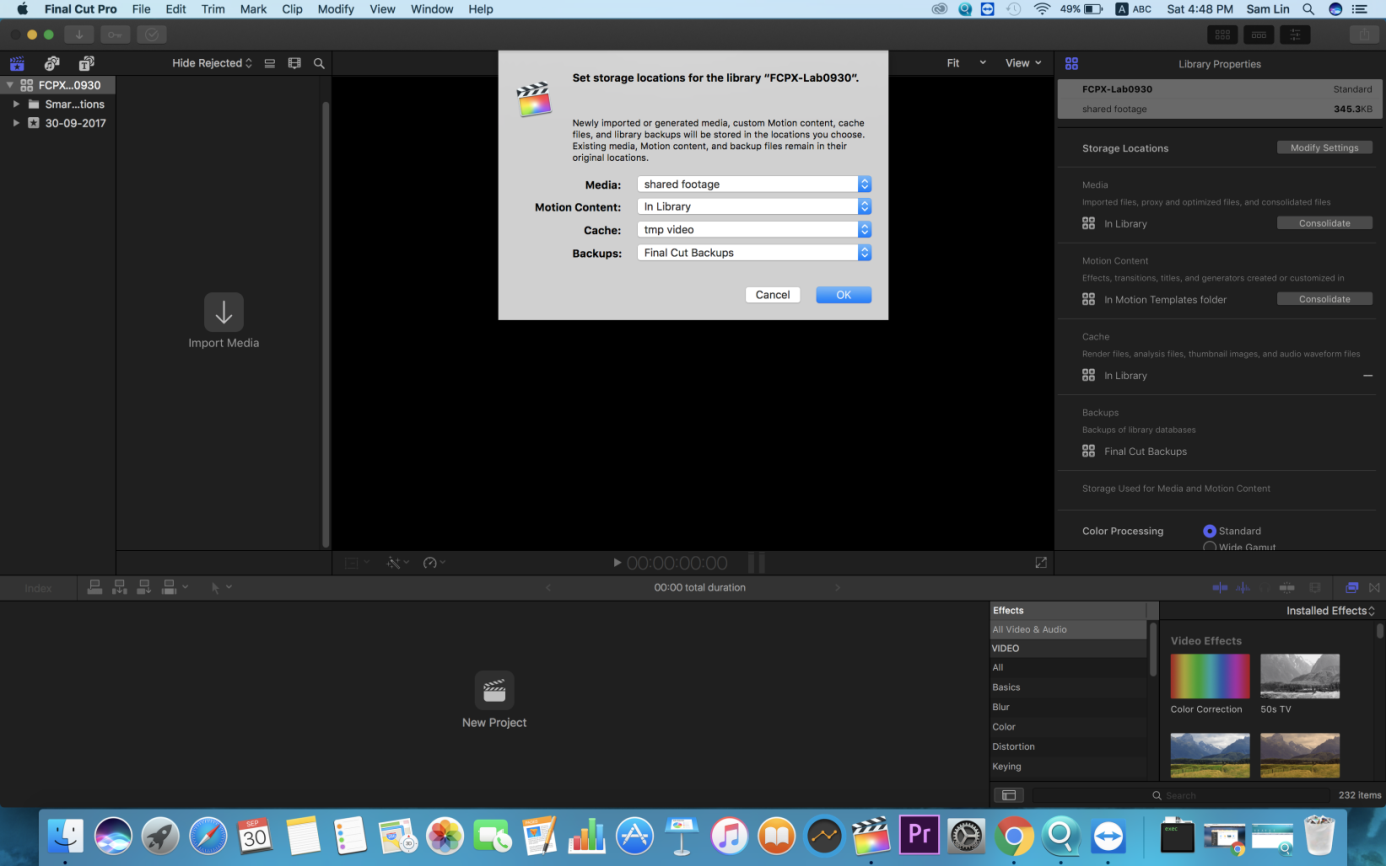The image size is (1386, 866).
Task: Click the Import Media arrow icon in browser
Action: 224,312
